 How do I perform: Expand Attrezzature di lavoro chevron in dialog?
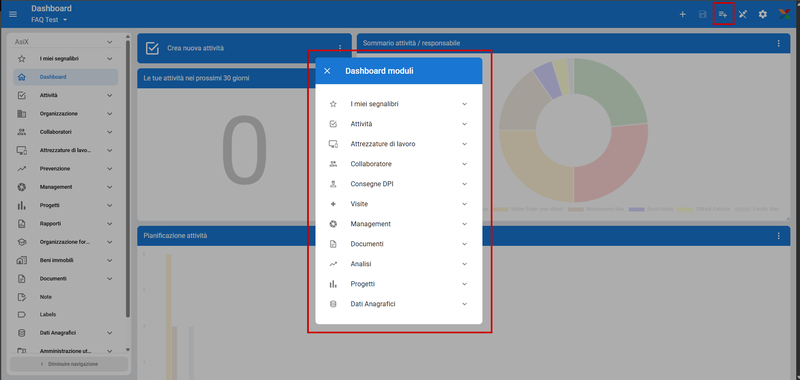click(x=464, y=144)
